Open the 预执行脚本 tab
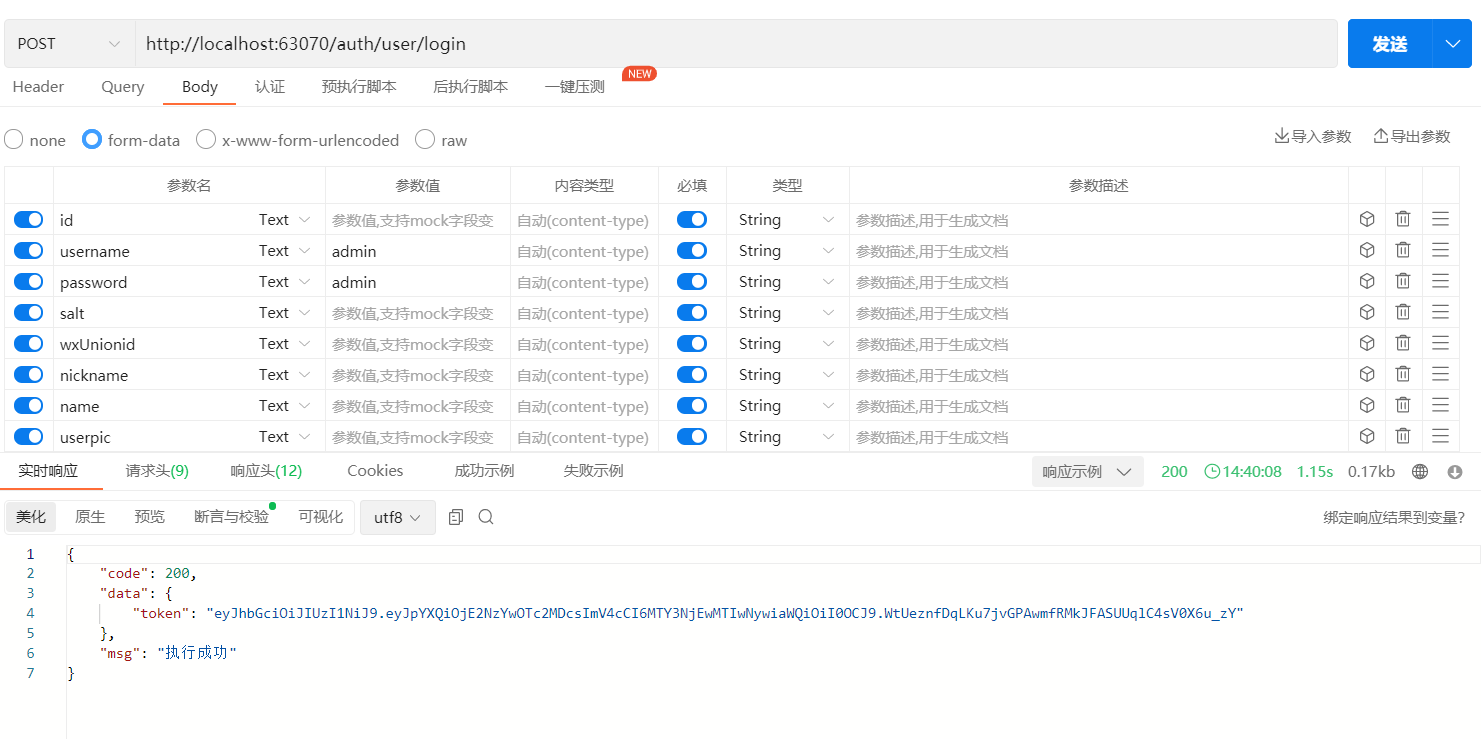 pyautogui.click(x=359, y=87)
